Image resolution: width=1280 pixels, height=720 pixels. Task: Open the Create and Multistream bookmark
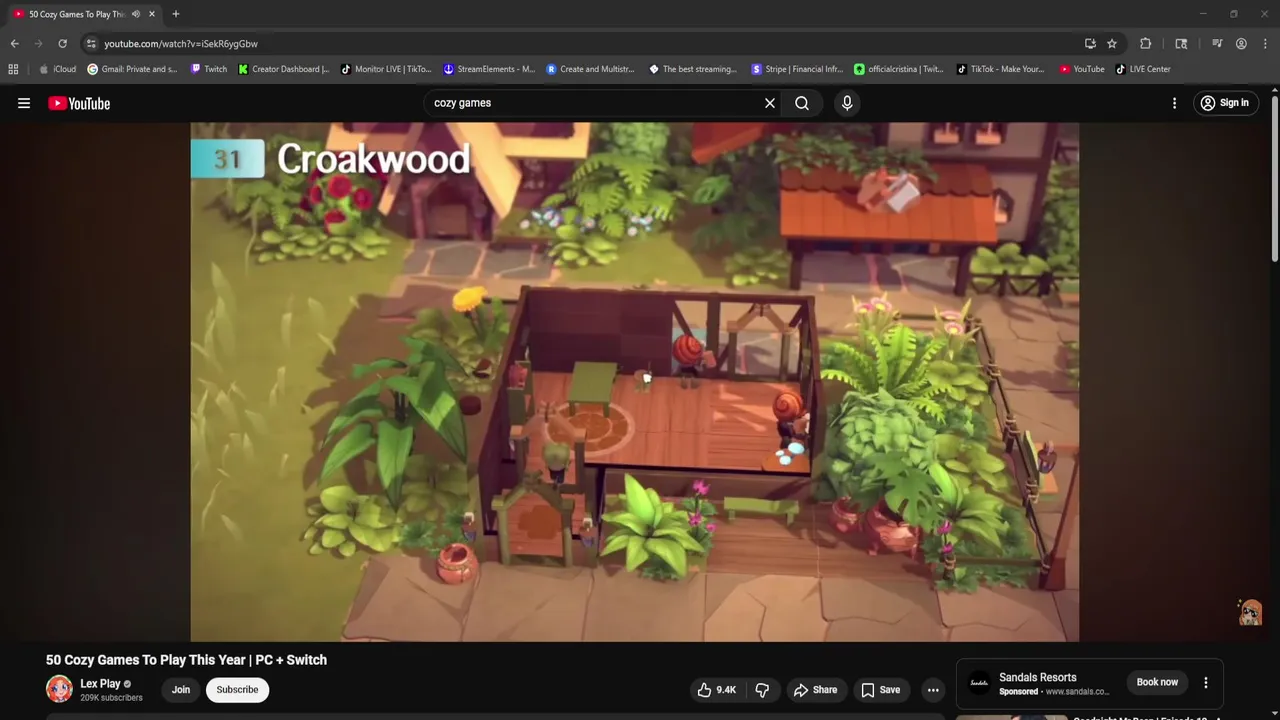(590, 69)
